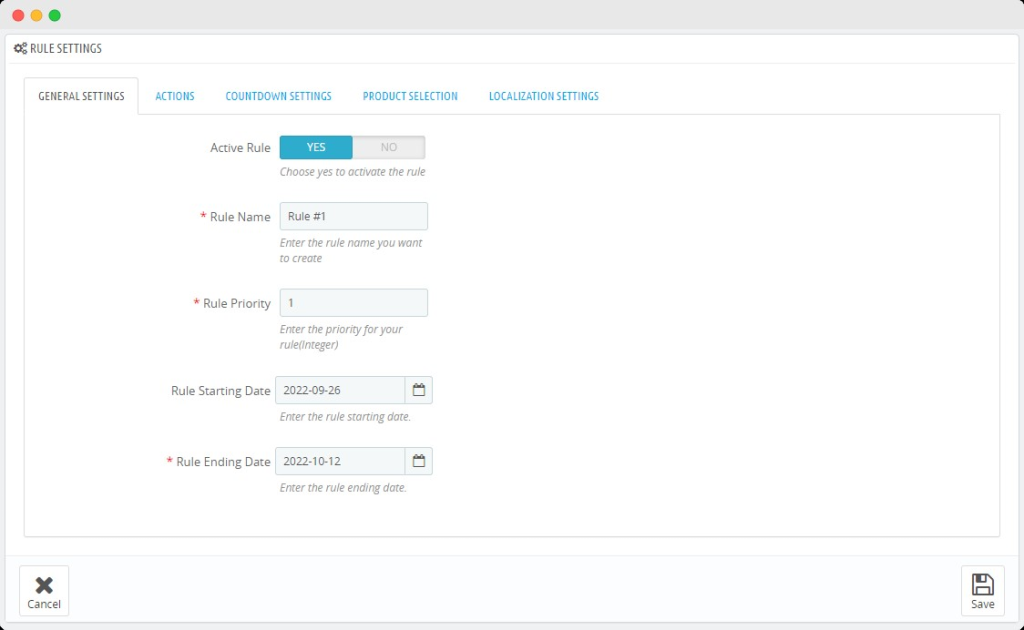
Task: Switch Active Rule to NO
Action: point(389,147)
